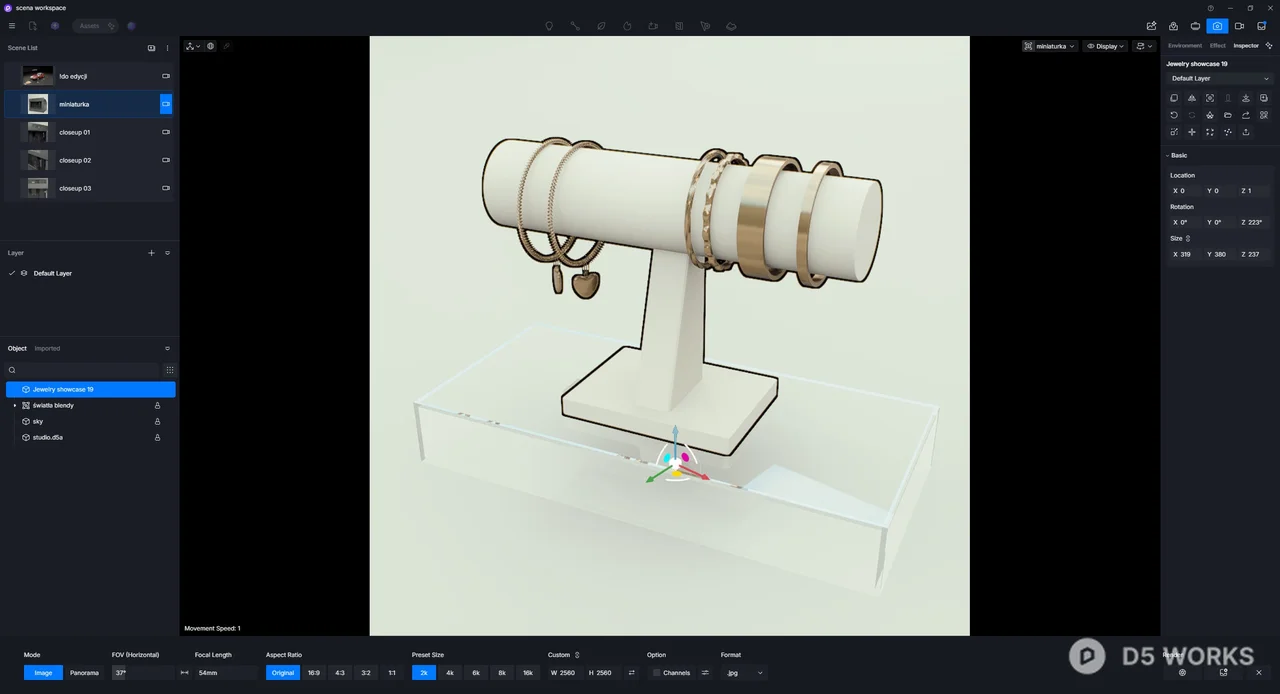This screenshot has height=694, width=1280.
Task: Click the Rotation Z value field
Action: (1254, 223)
